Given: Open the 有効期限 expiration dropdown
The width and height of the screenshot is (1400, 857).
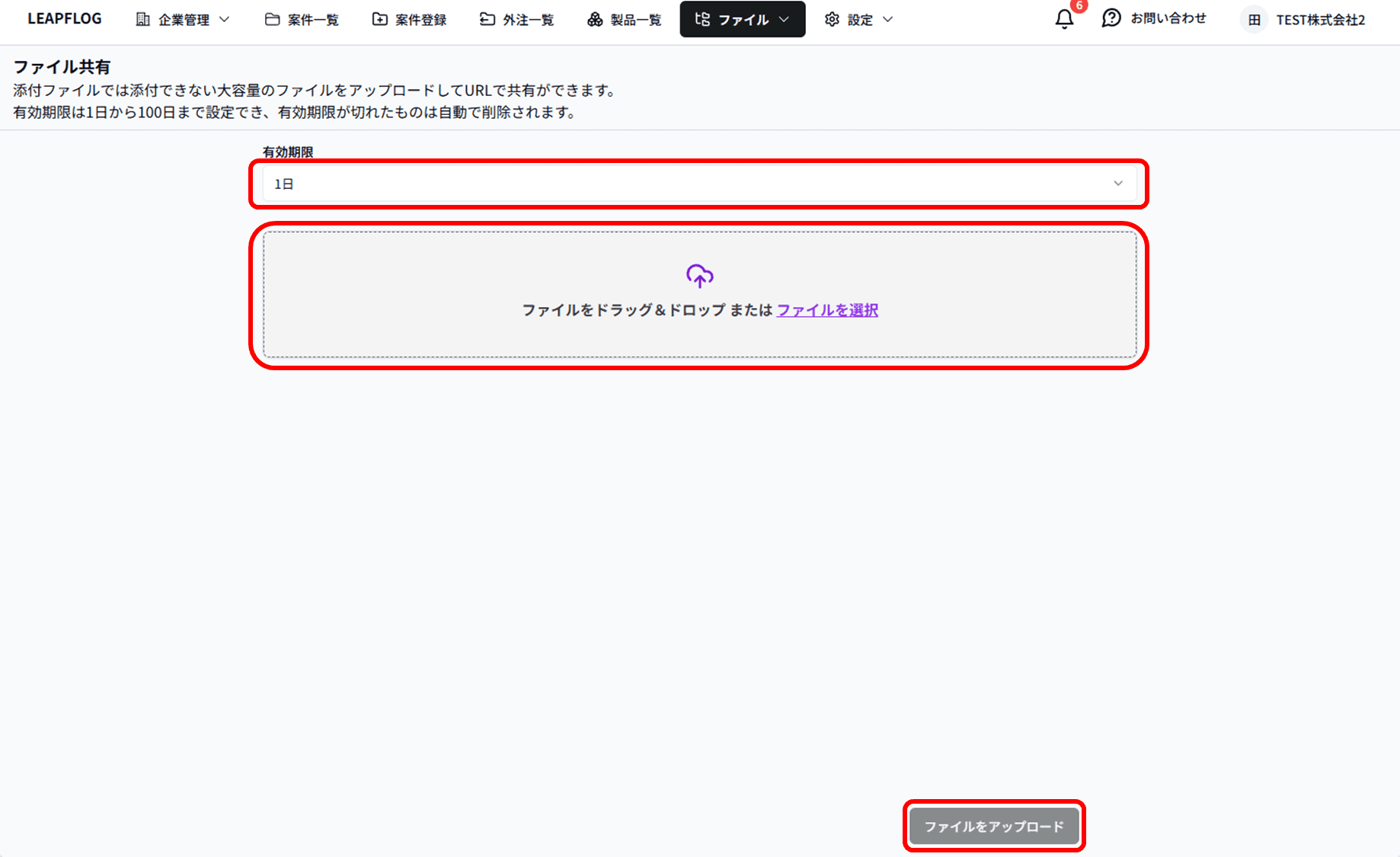Looking at the screenshot, I should tap(699, 184).
